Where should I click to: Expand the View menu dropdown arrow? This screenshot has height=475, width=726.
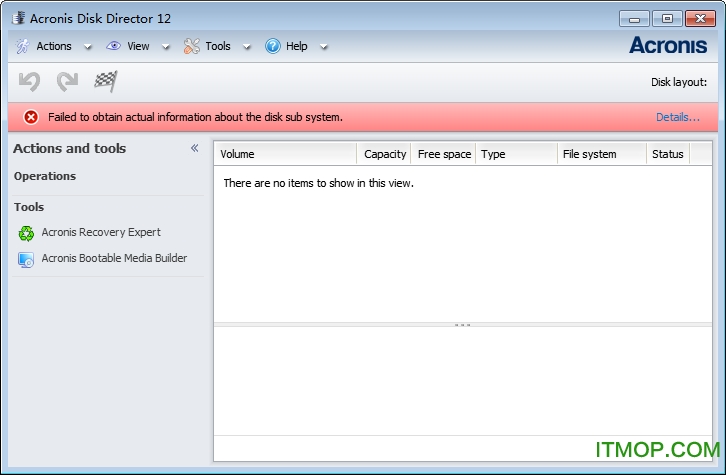[164, 47]
